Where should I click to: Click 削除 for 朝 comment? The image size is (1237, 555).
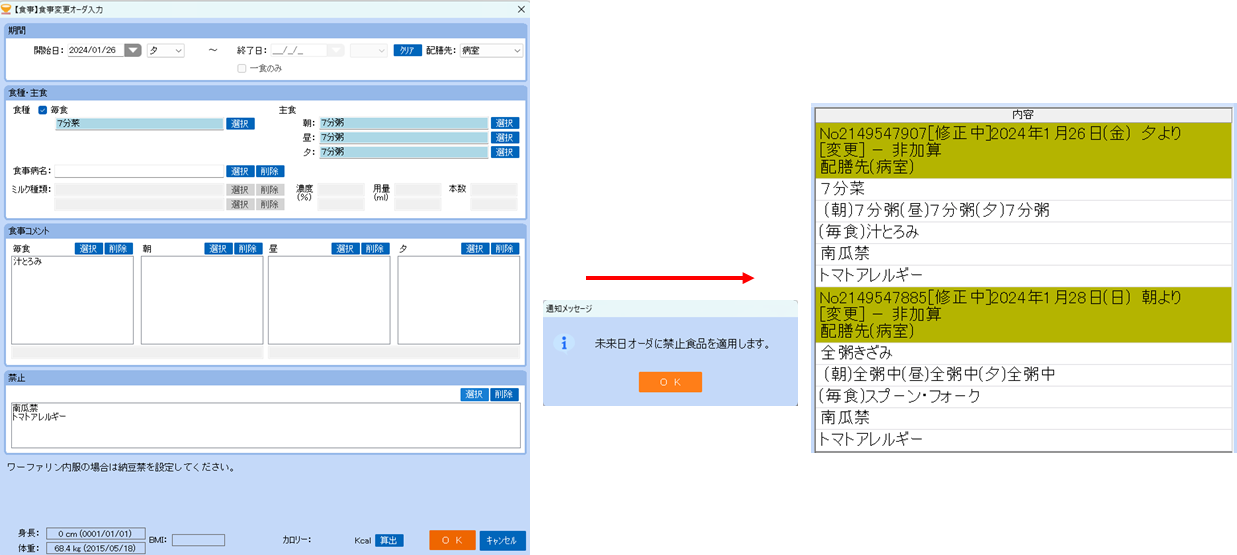click(x=249, y=248)
